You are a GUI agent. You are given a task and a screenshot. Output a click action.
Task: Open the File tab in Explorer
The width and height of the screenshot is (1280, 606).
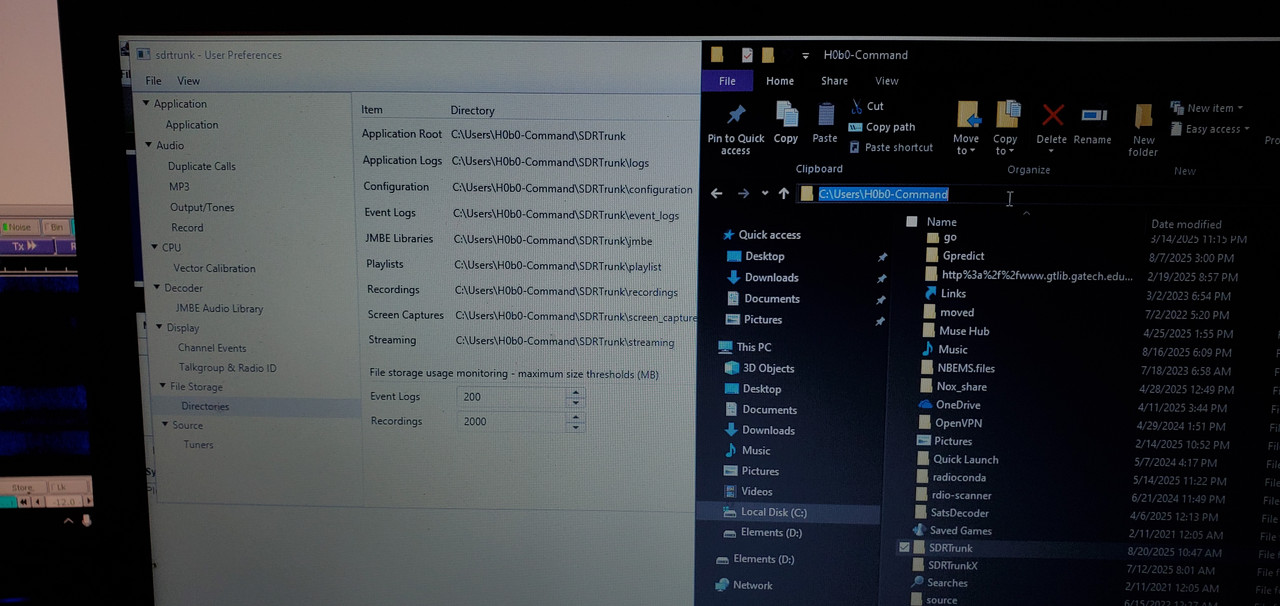(727, 81)
